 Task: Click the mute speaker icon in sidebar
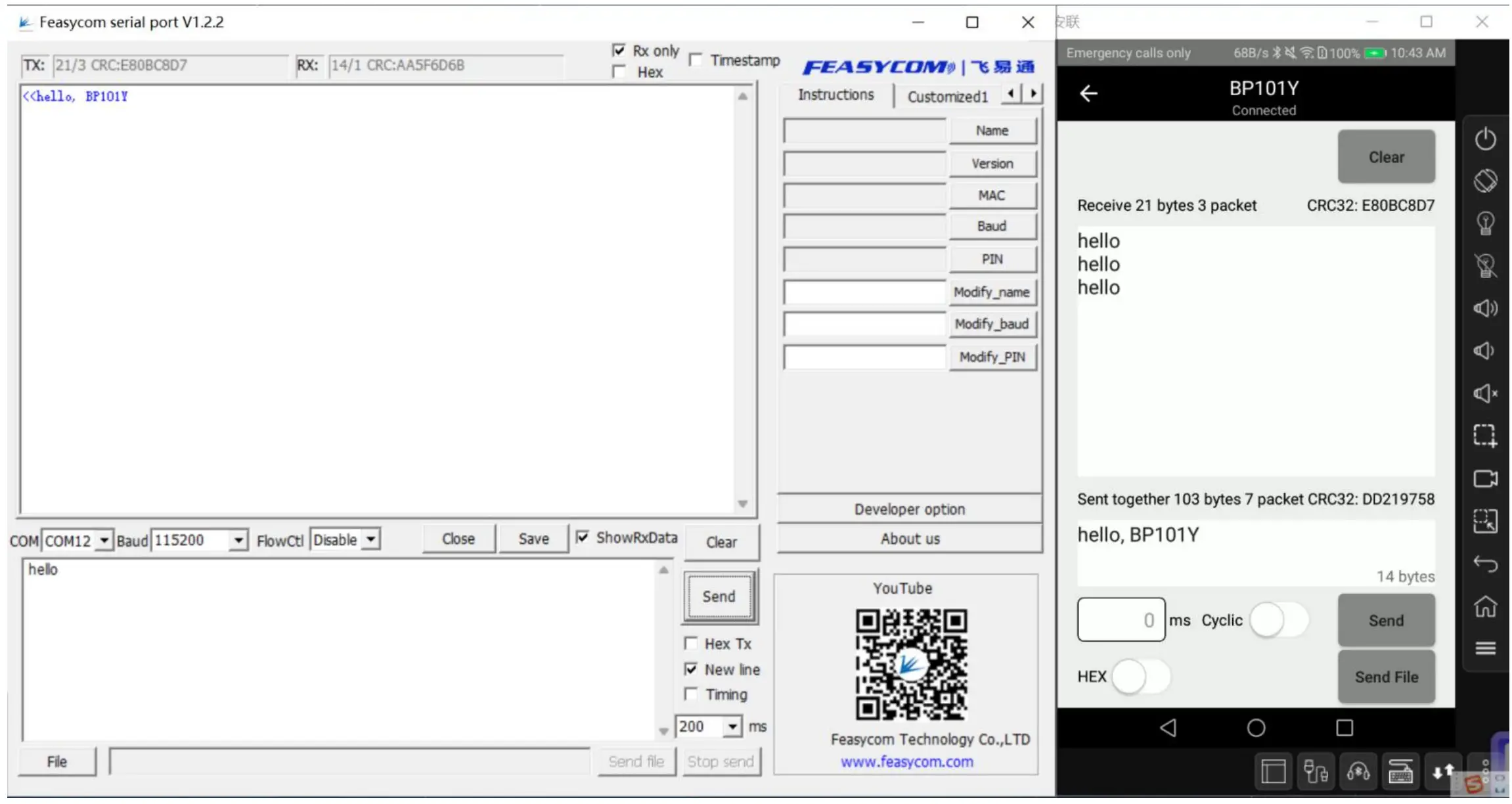pos(1484,393)
